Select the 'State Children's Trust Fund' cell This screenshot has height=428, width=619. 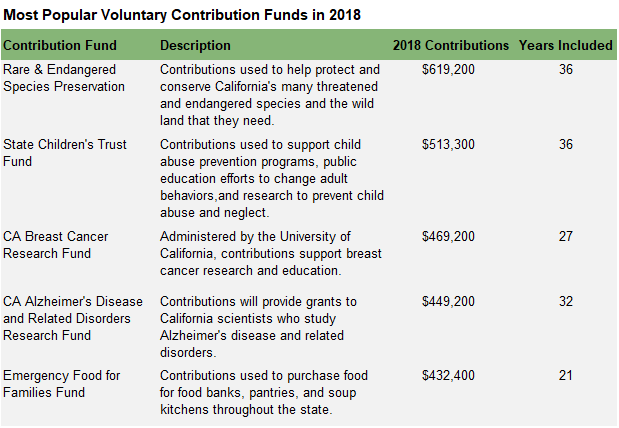[x=65, y=153]
